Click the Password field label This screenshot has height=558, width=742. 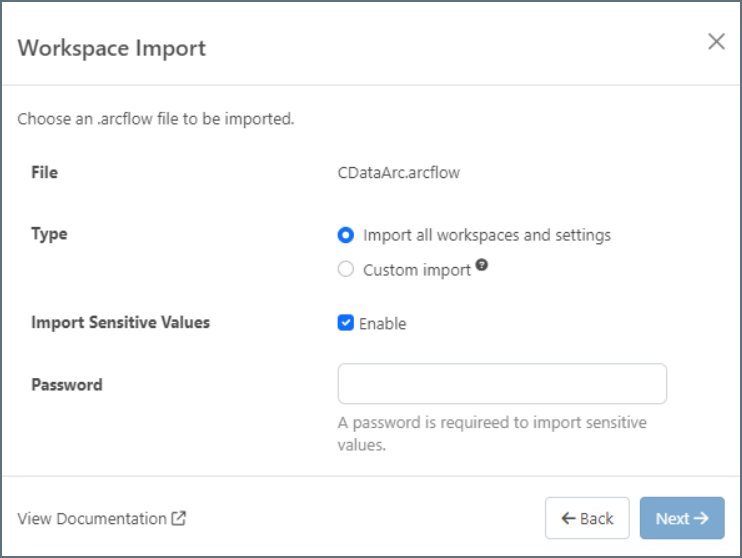pyautogui.click(x=67, y=384)
